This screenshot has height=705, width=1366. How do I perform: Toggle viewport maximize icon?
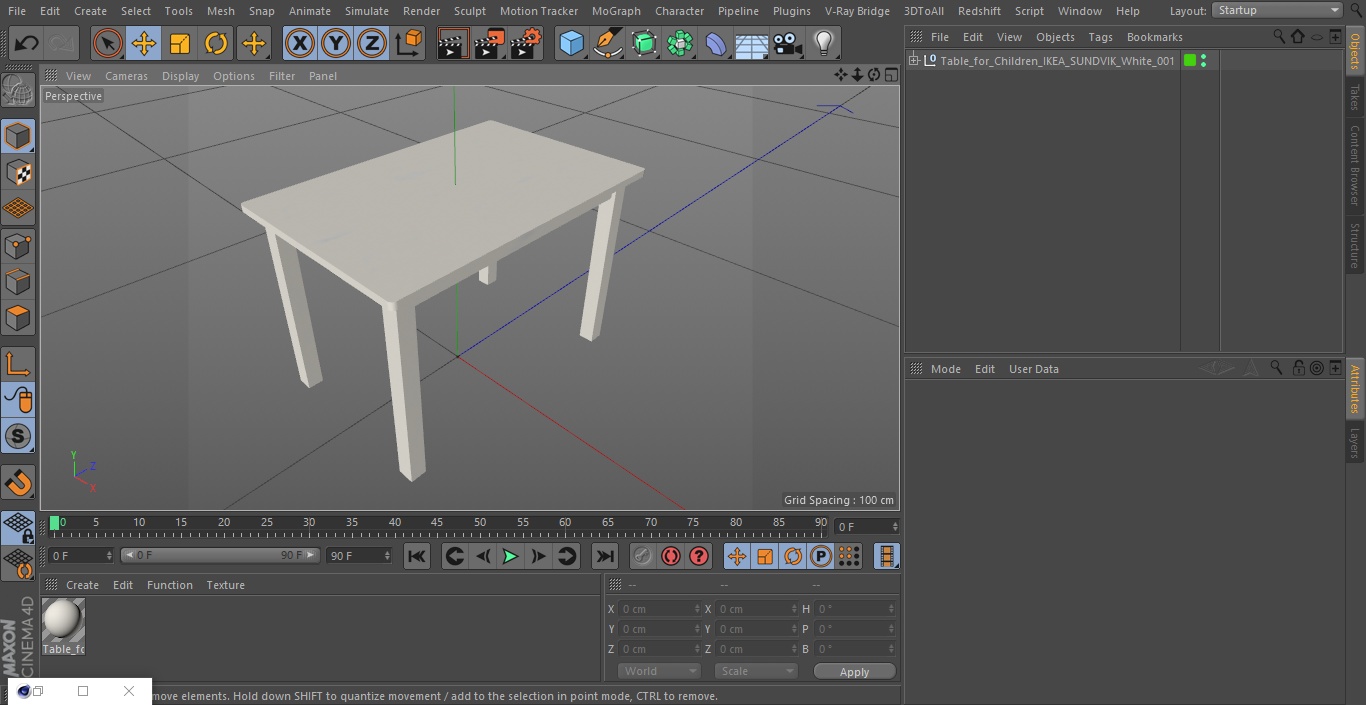tap(891, 75)
